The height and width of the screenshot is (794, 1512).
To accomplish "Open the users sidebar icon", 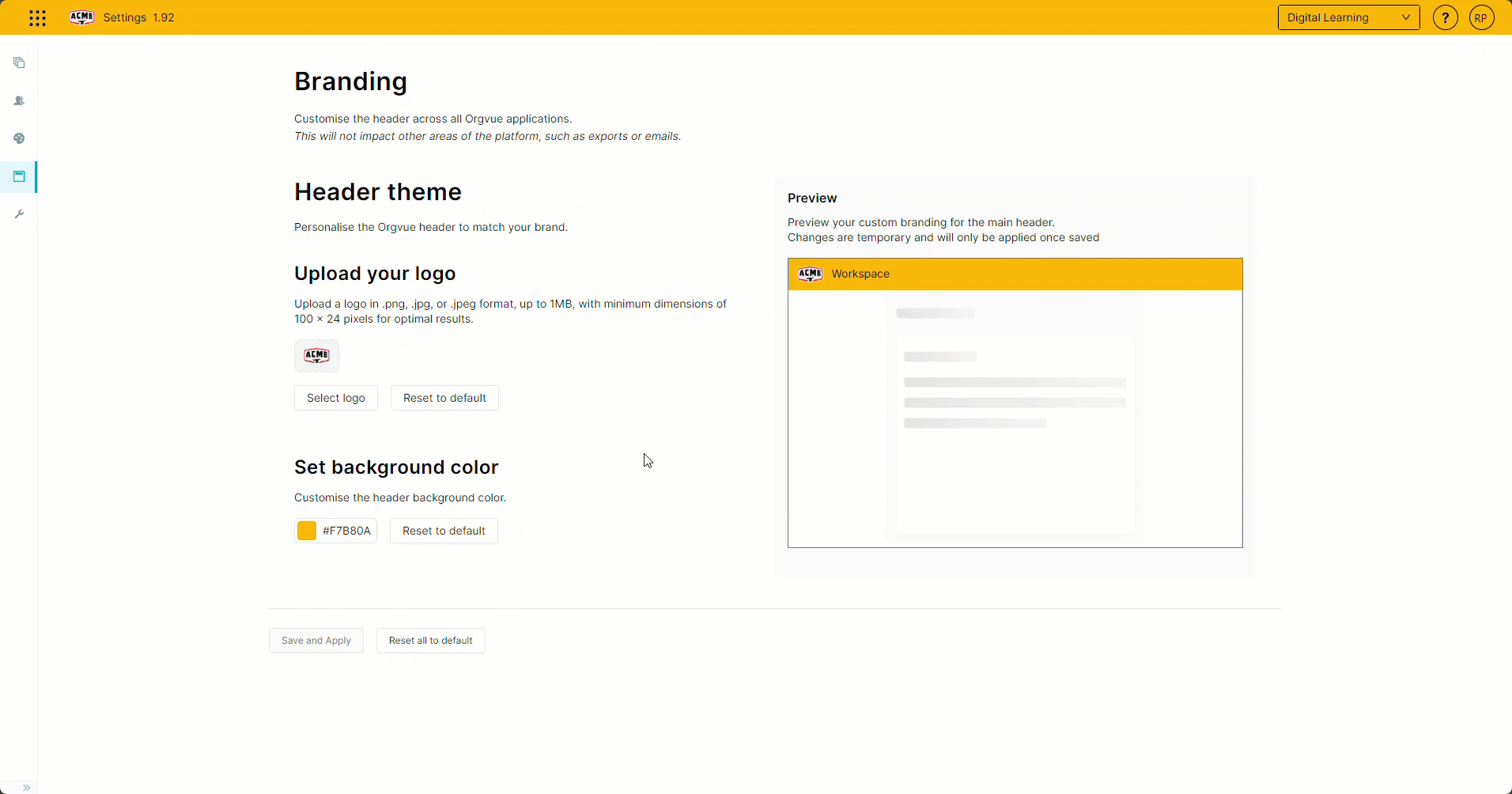I will click(x=19, y=100).
